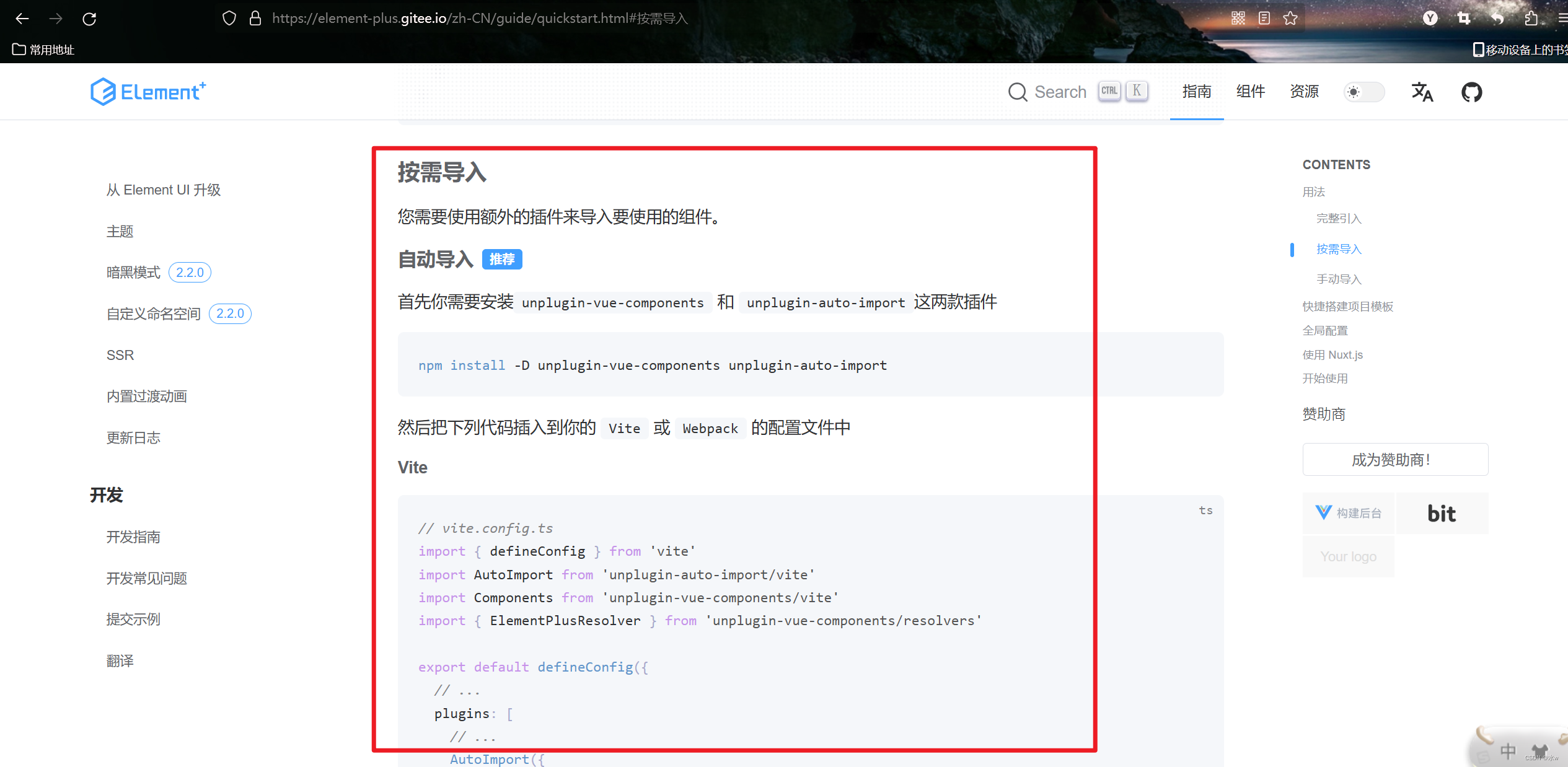Image resolution: width=1568 pixels, height=767 pixels.
Task: Jump to 全局配置 in contents
Action: point(1325,331)
